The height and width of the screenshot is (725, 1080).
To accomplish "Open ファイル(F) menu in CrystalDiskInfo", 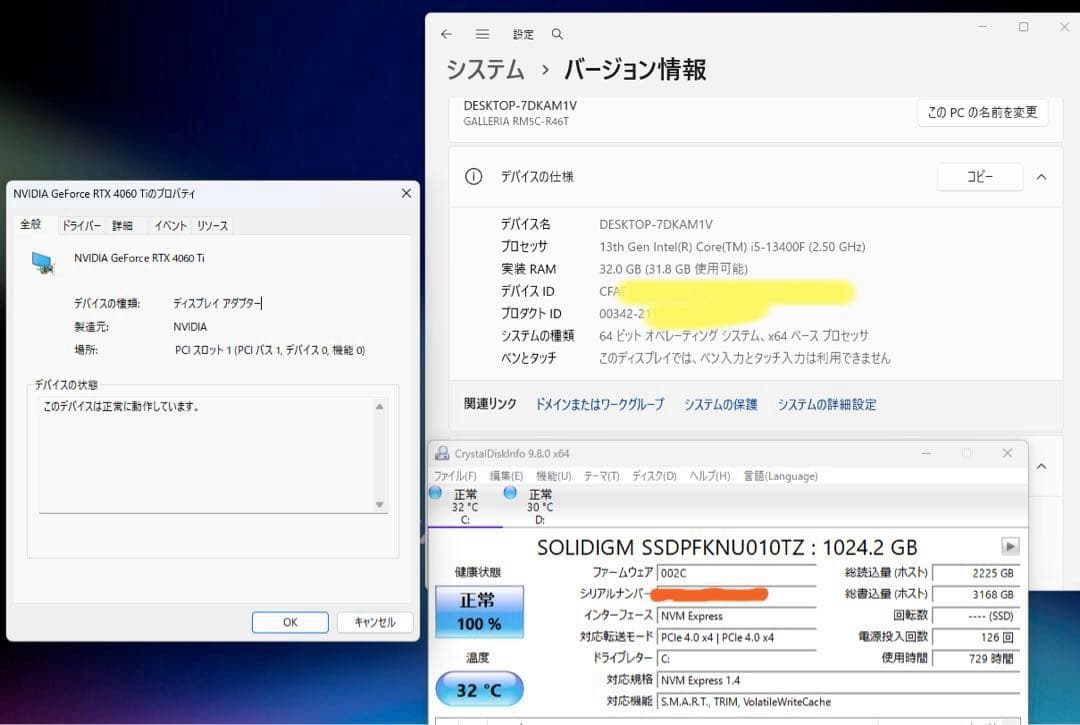I will (455, 476).
